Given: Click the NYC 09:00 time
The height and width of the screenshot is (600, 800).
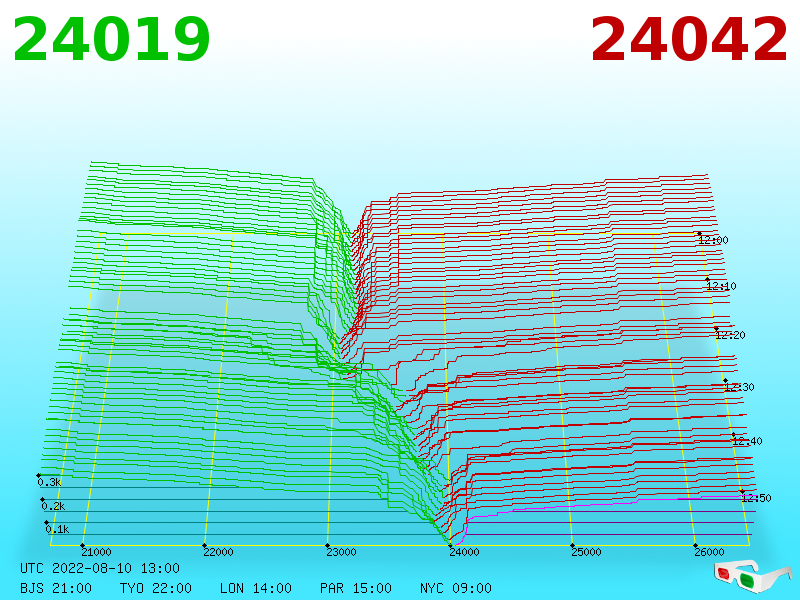Looking at the screenshot, I should pyautogui.click(x=456, y=588).
